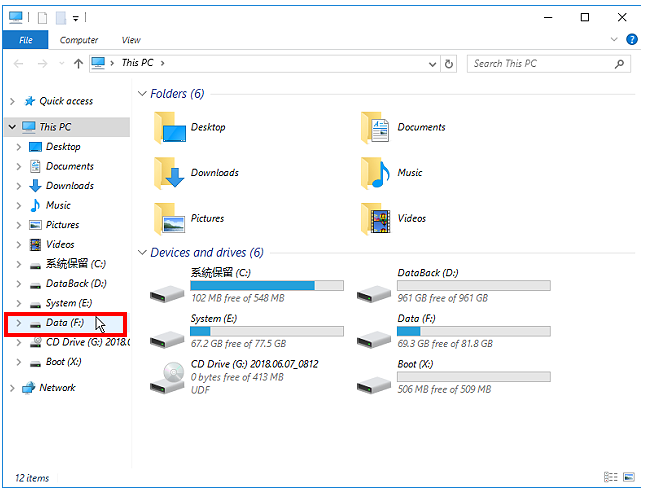Expand Desktop in the navigation tree
Viewport: 649px width, 493px height.
coord(19,147)
